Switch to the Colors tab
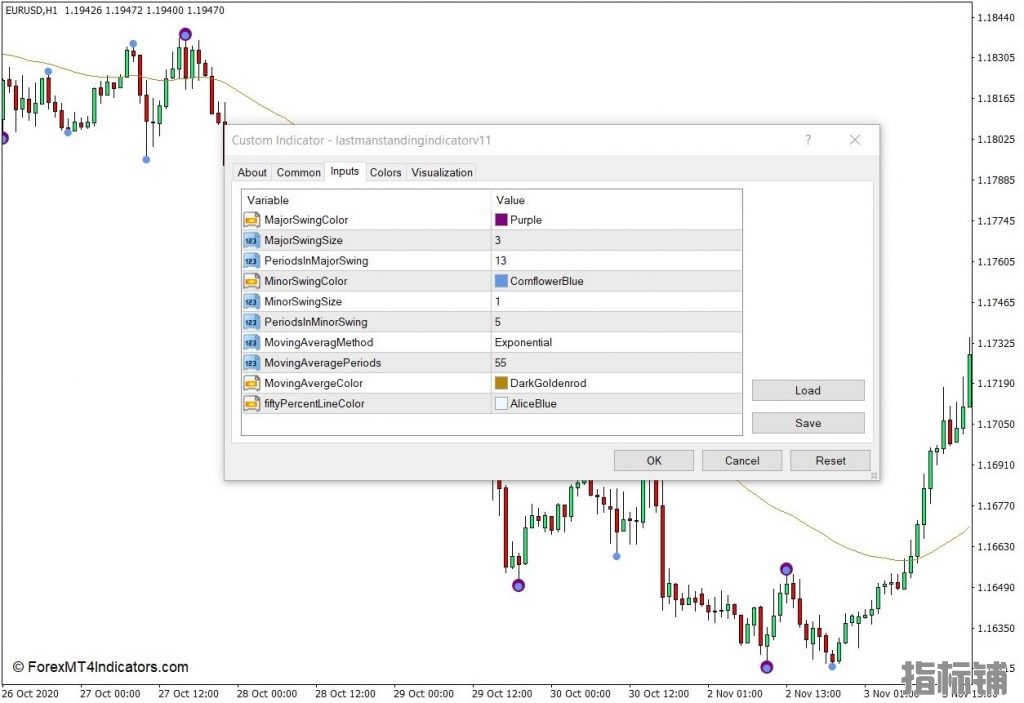Image resolution: width=1024 pixels, height=703 pixels. point(385,173)
